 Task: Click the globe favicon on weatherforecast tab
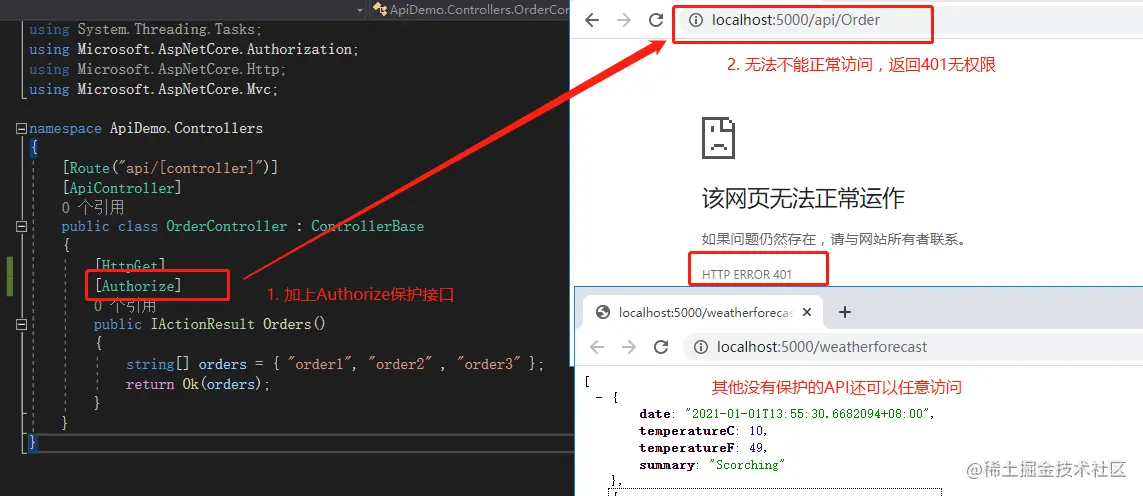coord(603,312)
